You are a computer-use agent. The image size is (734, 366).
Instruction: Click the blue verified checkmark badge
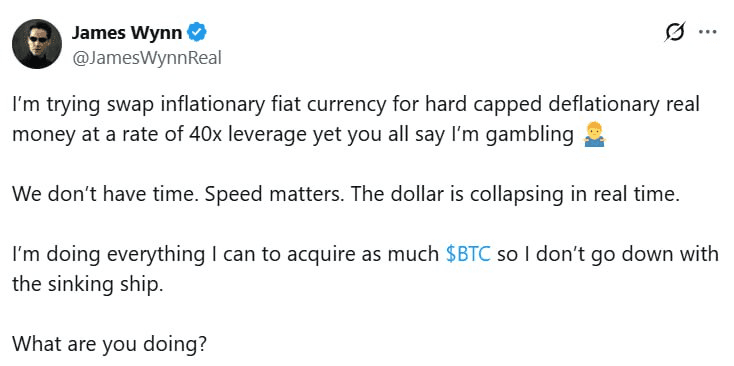pos(197,33)
